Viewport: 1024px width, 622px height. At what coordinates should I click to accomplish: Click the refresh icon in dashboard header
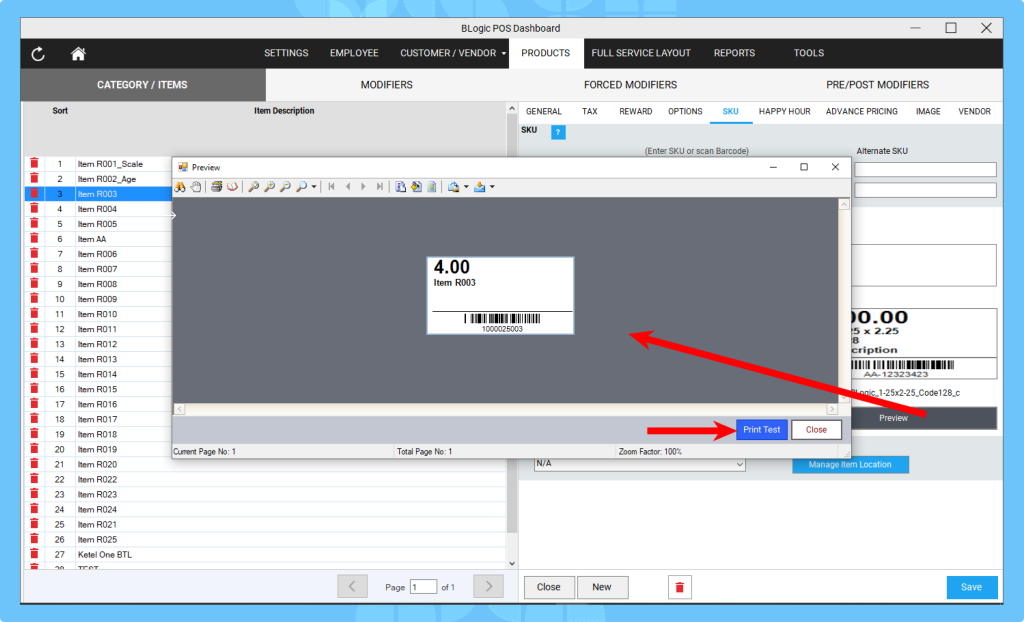[38, 54]
